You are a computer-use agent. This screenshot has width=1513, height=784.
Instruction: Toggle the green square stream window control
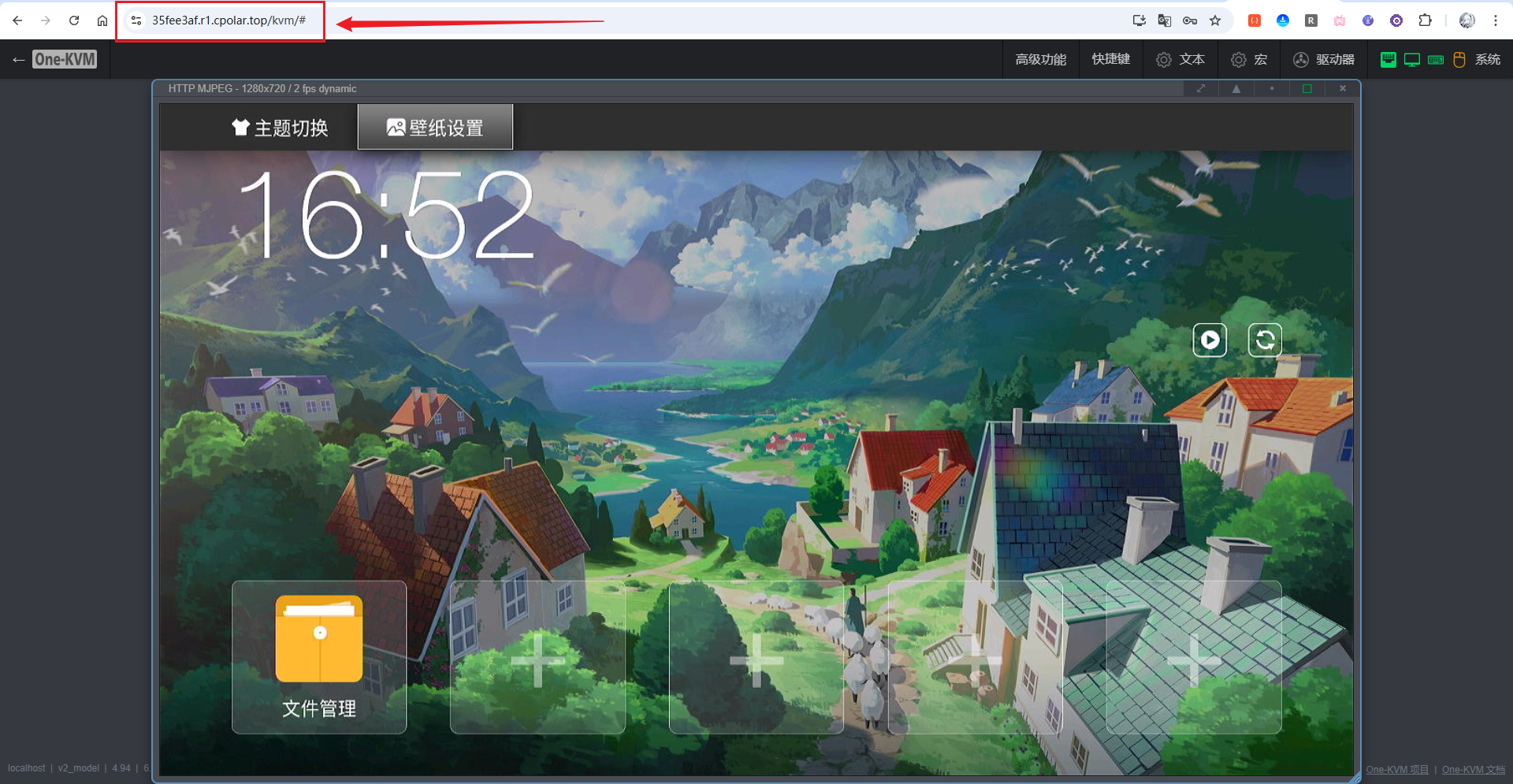(1307, 88)
